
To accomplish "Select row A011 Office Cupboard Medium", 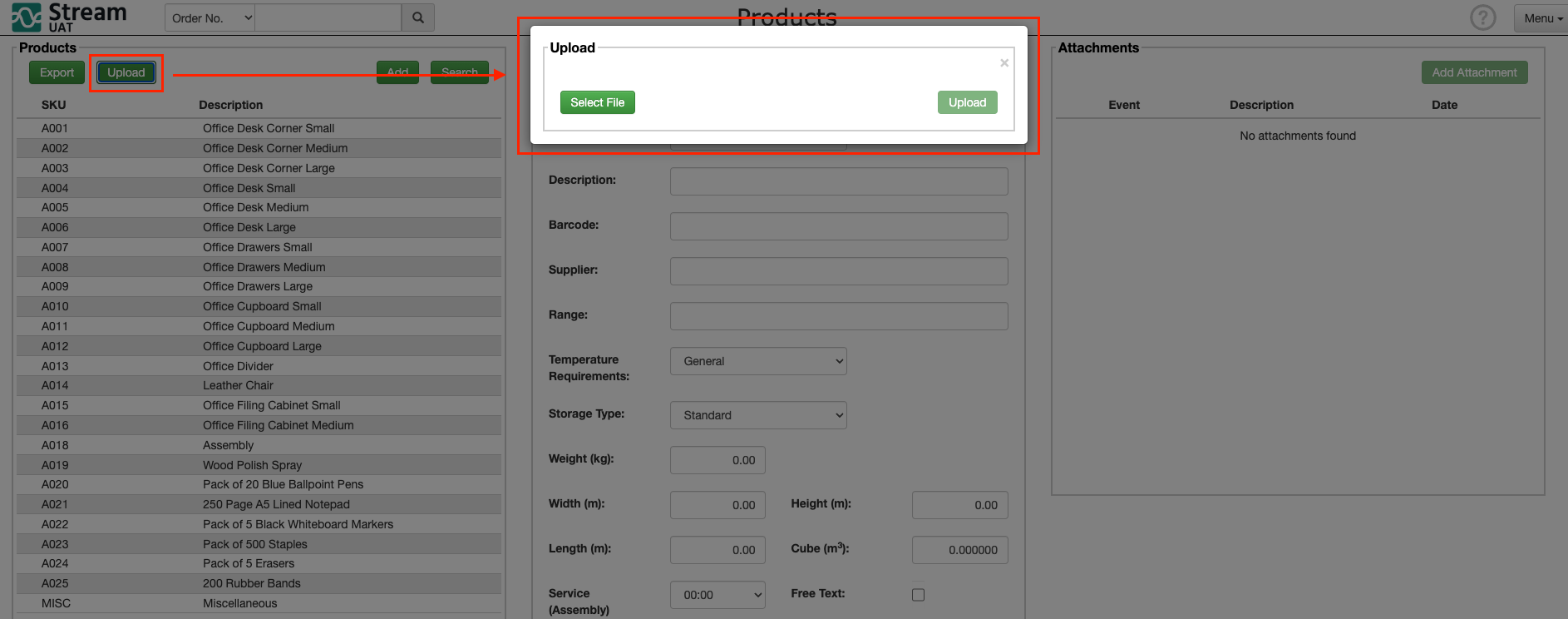I will [259, 326].
